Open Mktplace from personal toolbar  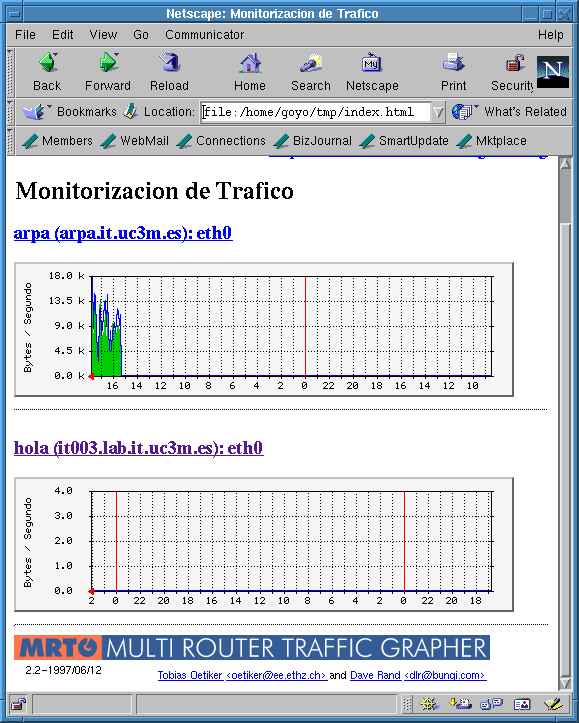pos(491,141)
